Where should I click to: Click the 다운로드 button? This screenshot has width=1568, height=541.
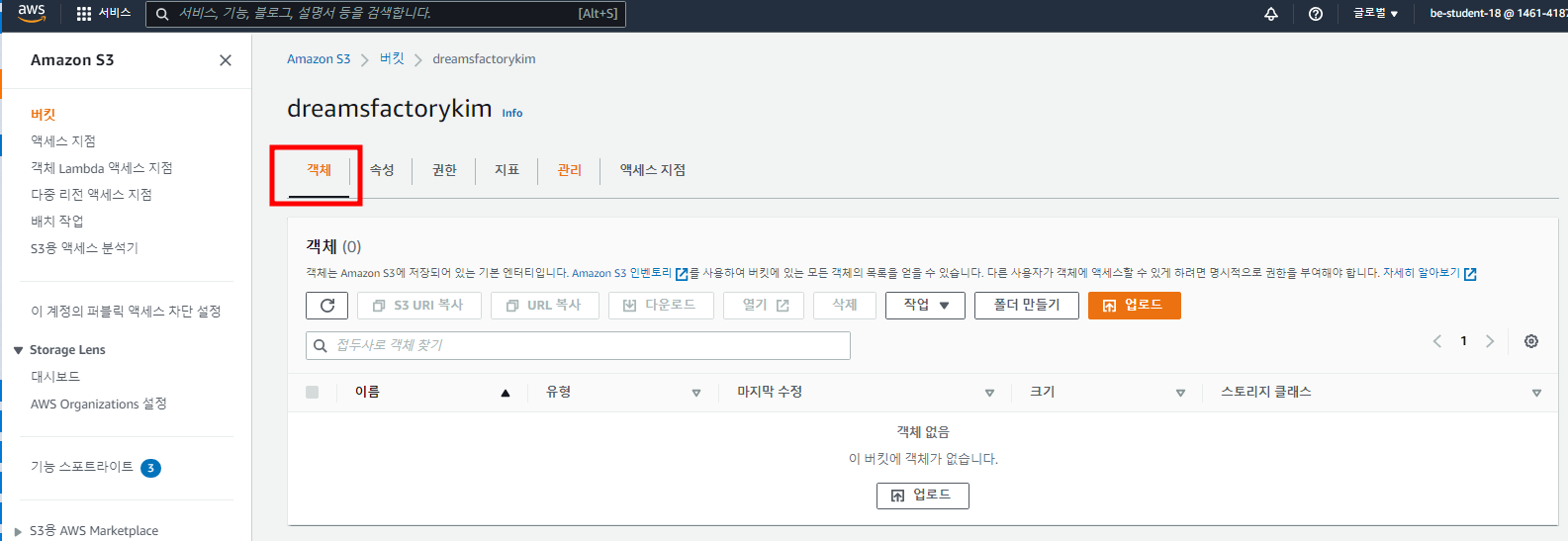coord(660,306)
